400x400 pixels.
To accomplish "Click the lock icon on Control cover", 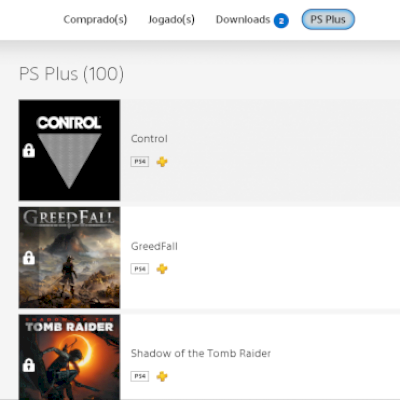I will [x=29, y=151].
